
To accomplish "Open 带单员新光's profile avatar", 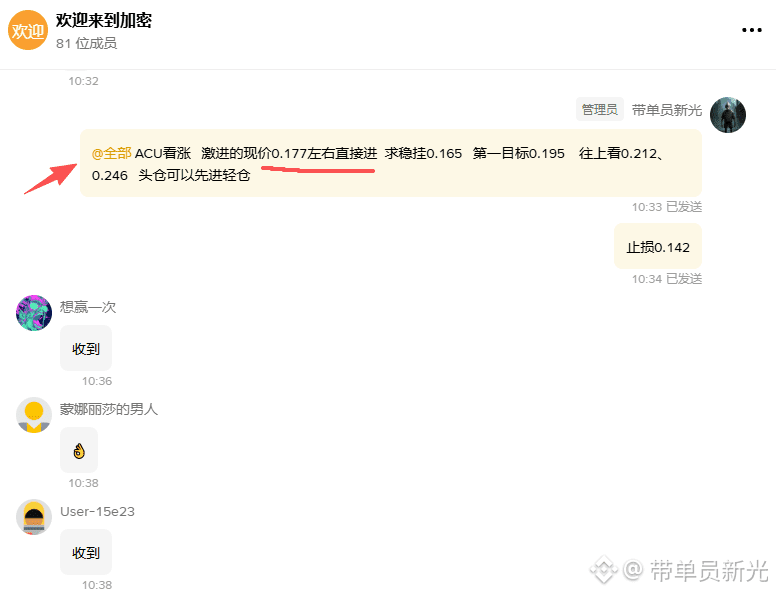I will coord(728,115).
